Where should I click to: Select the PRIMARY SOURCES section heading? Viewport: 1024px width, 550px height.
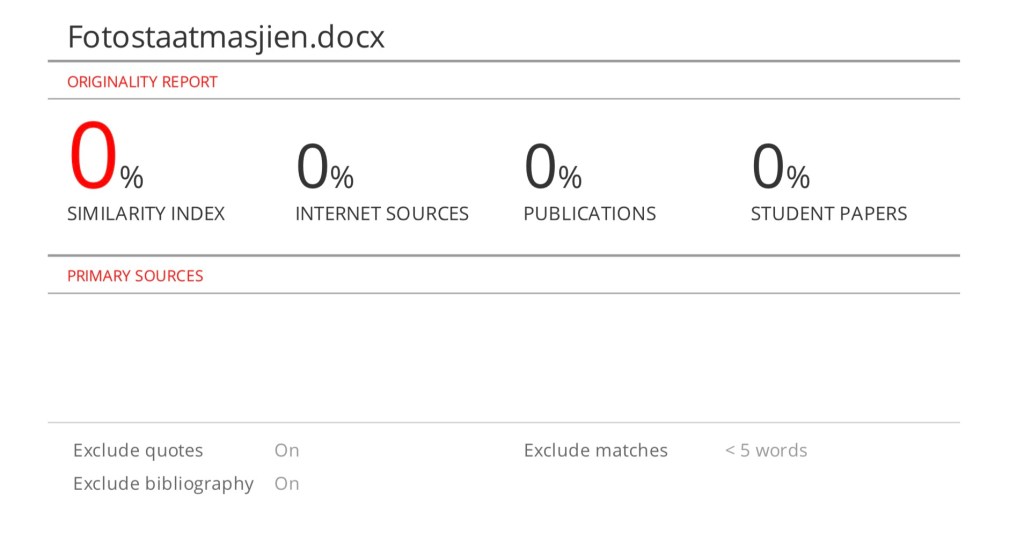[135, 275]
